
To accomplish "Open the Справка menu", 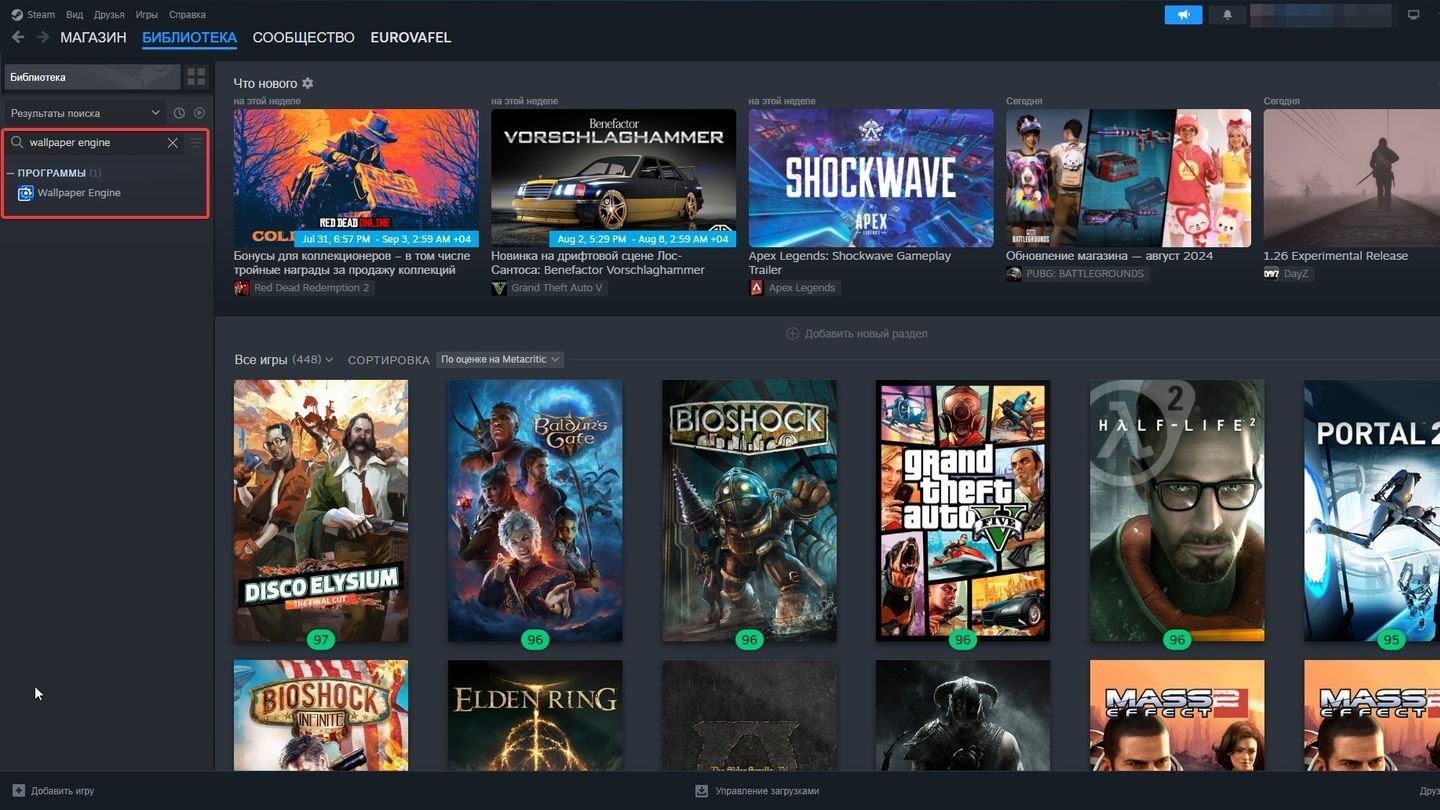I will 188,15.
